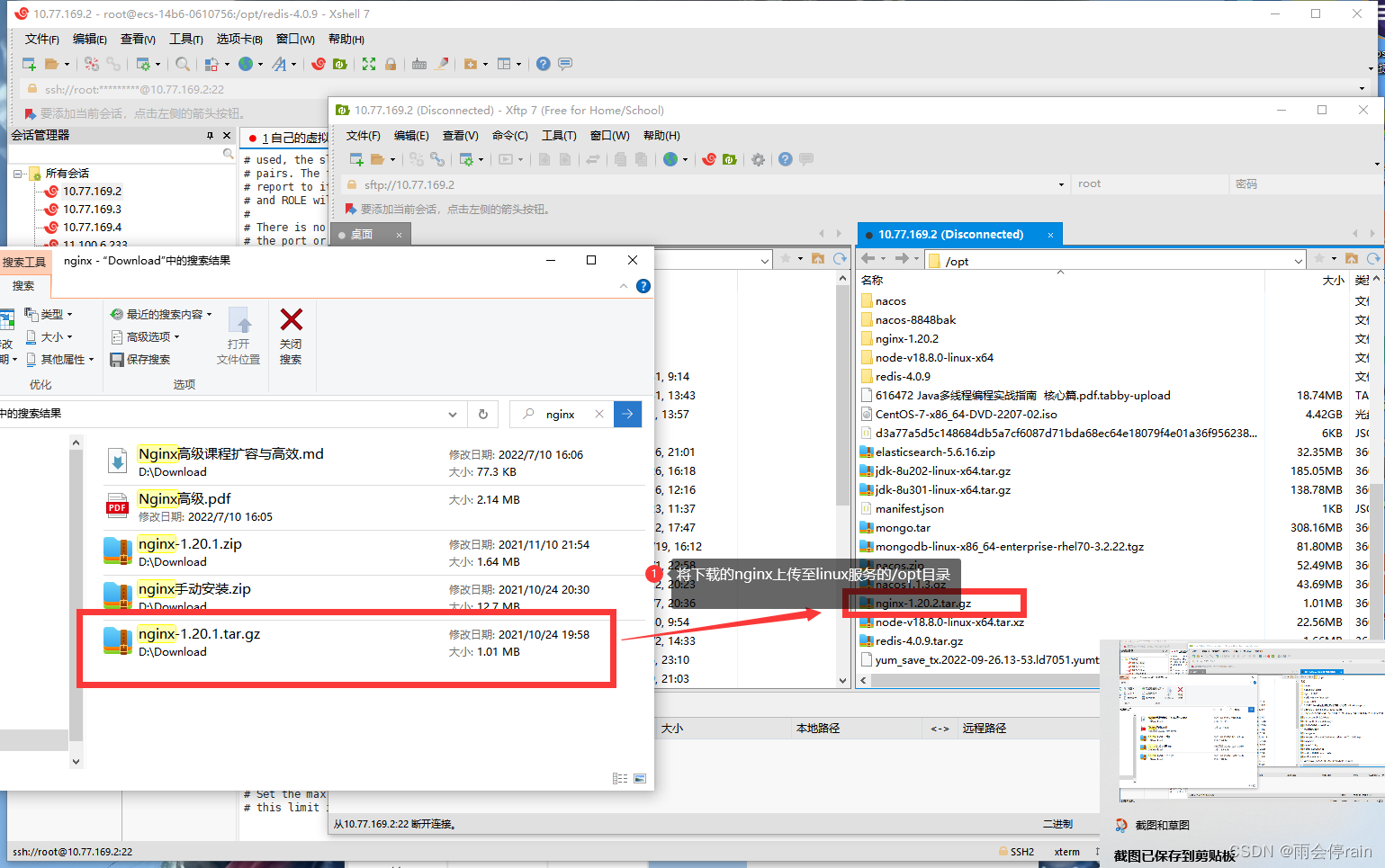Click Xftp globe encoding icon
This screenshot has height=868, width=1385.
(x=670, y=159)
